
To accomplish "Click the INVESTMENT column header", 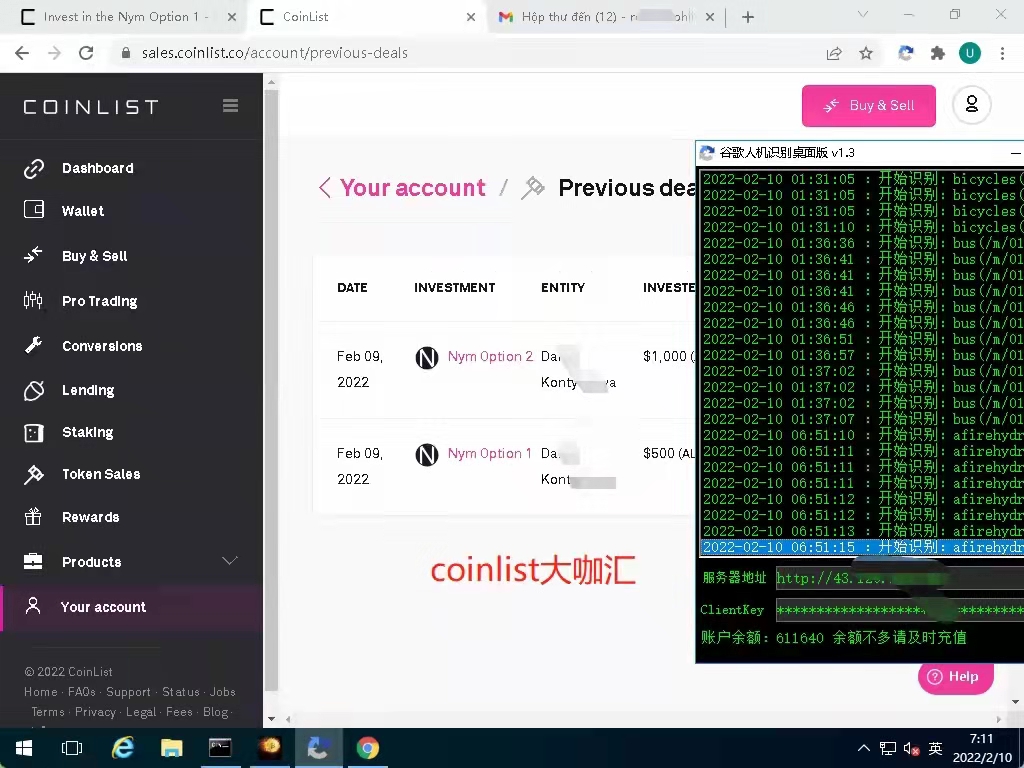I will [455, 288].
